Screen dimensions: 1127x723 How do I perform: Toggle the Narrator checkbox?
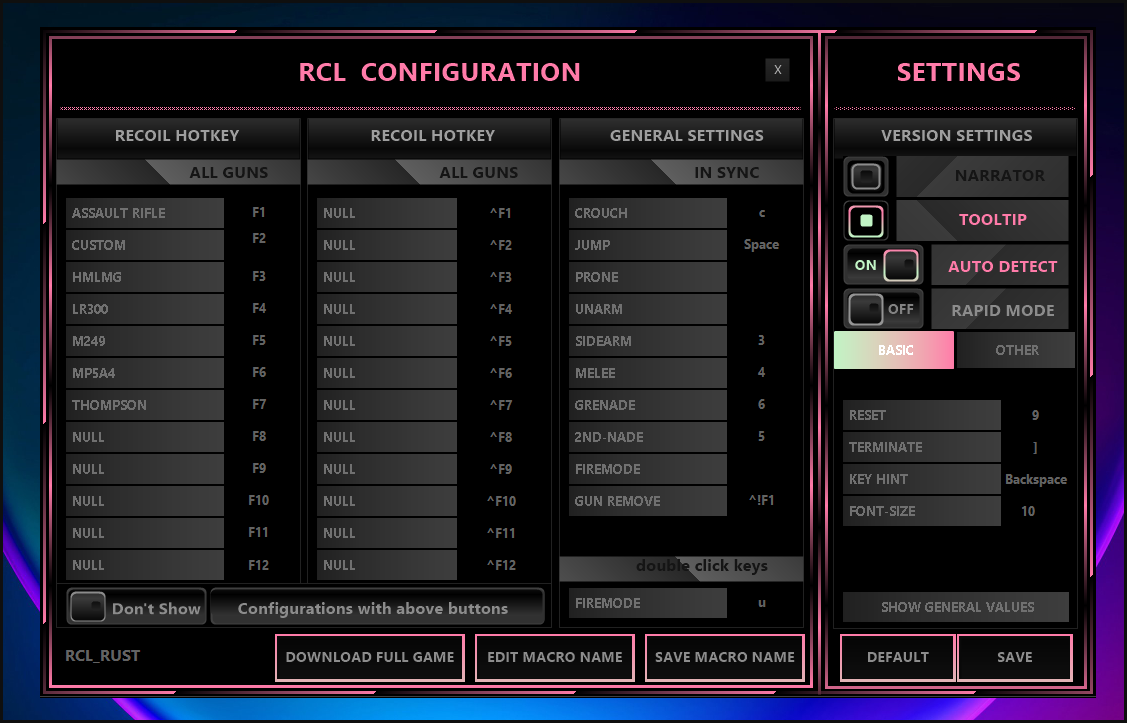point(867,177)
